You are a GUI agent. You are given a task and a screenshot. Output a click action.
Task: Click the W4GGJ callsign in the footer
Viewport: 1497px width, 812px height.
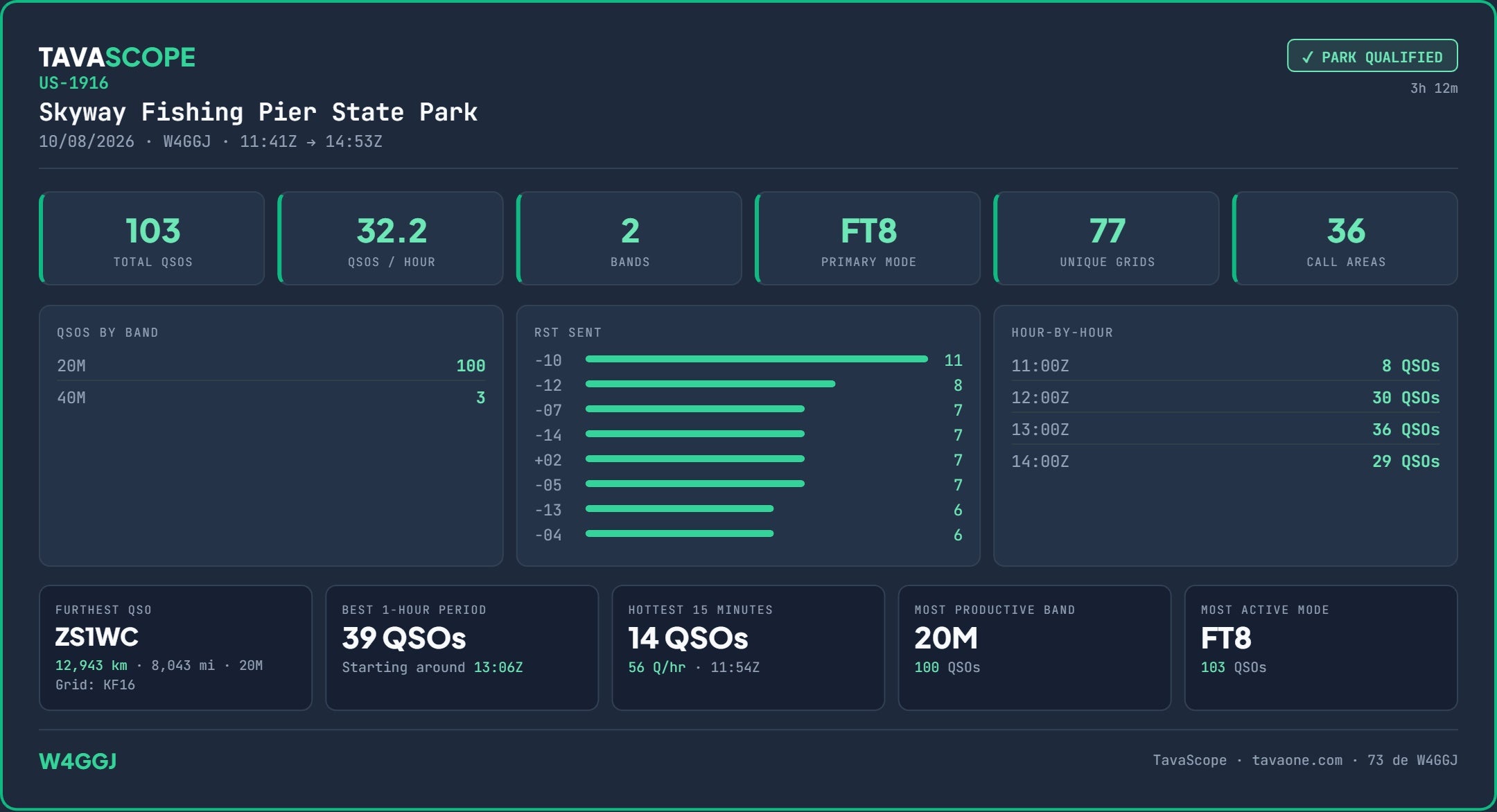tap(78, 761)
